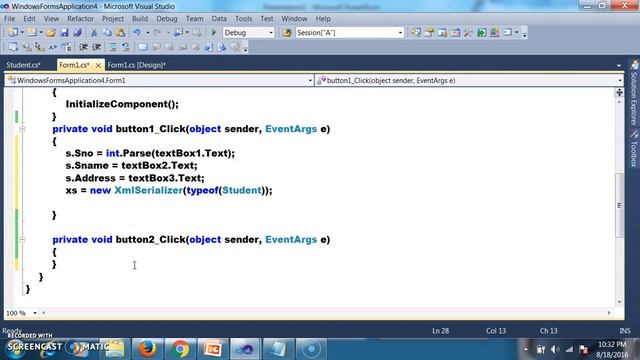Viewport: 640px width, 360px height.
Task: Open the 100 % zoom level dropdown
Action: 35,313
